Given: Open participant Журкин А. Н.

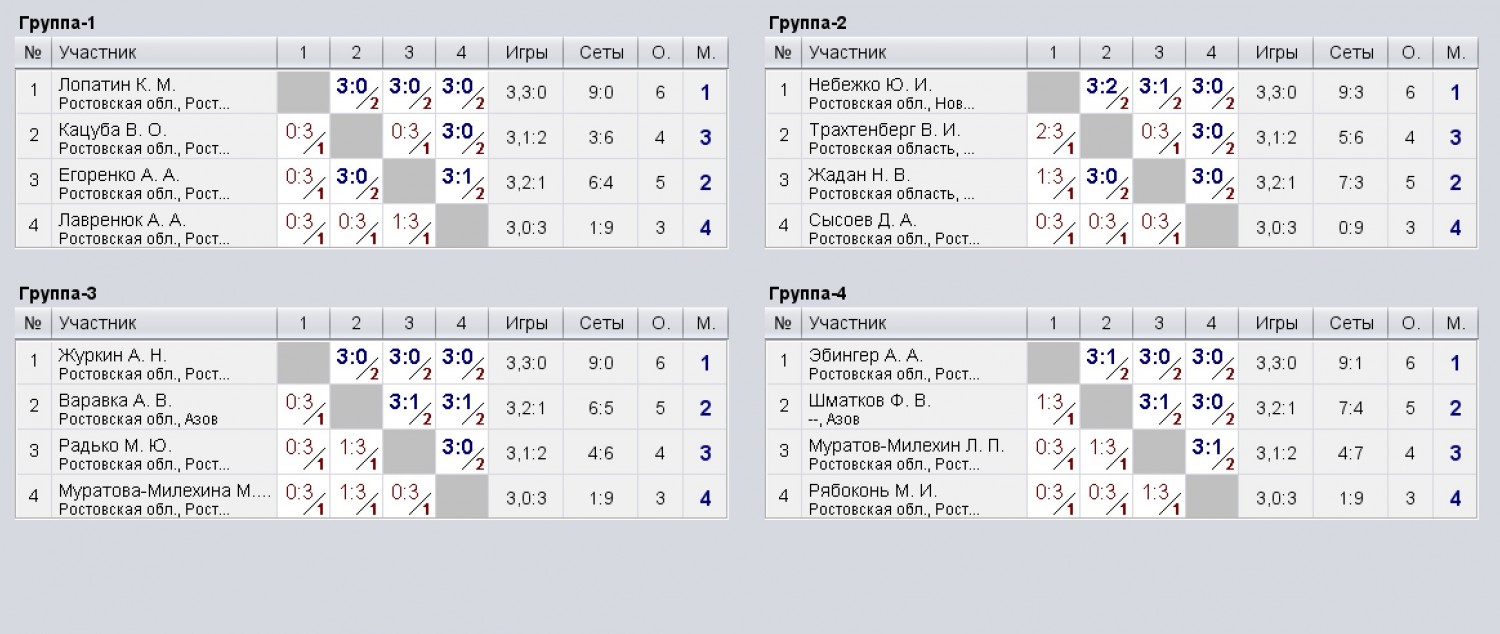Looking at the screenshot, I should (x=113, y=356).
